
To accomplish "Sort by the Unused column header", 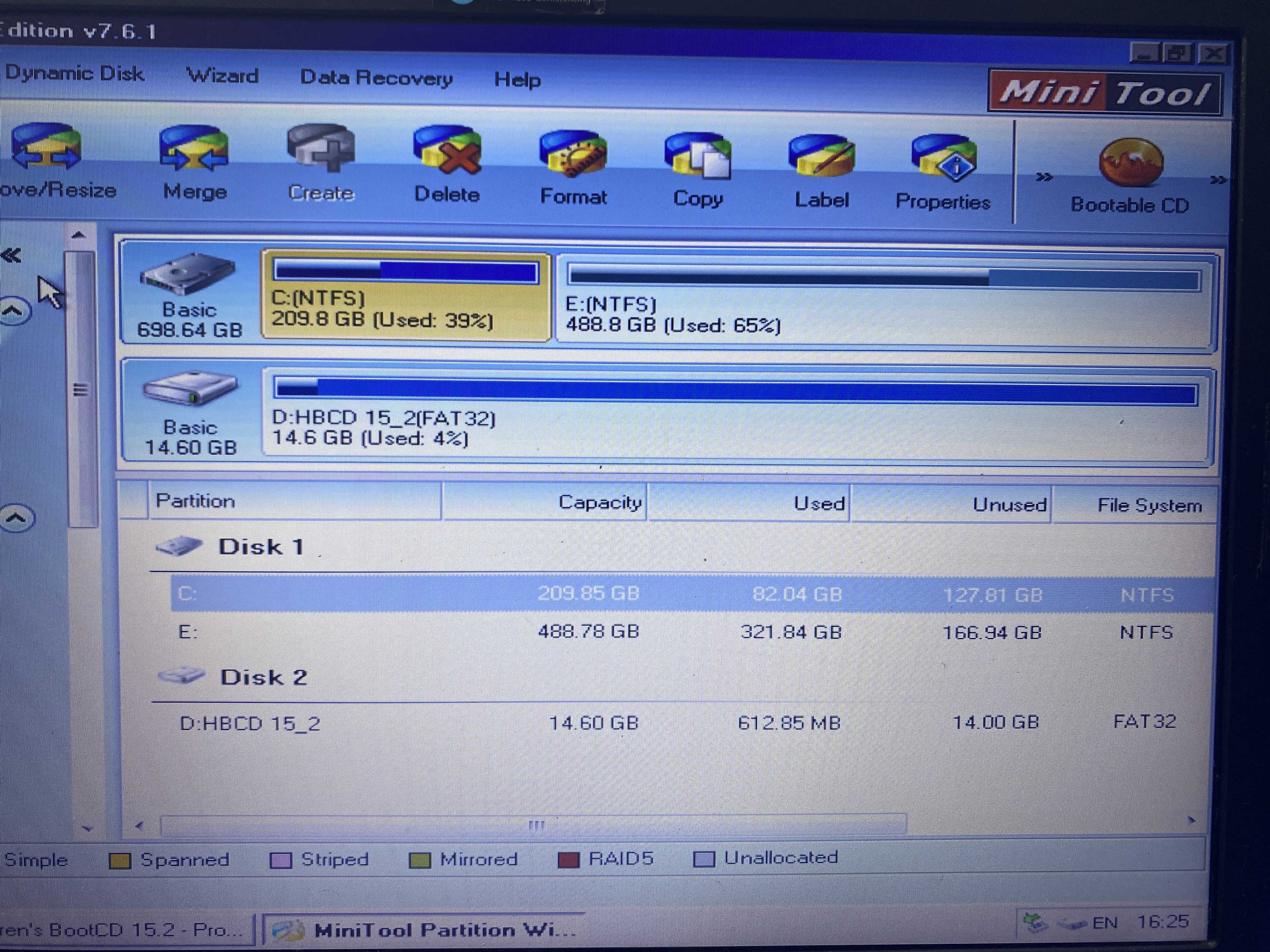I will point(951,505).
